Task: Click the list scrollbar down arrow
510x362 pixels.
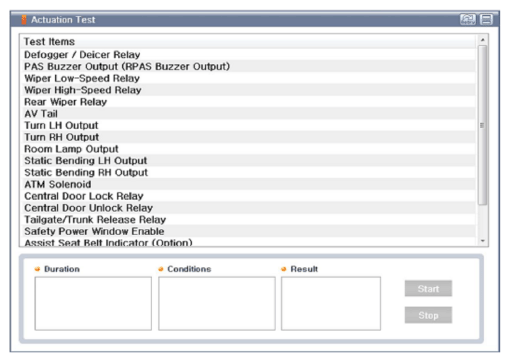Action: coord(482,241)
